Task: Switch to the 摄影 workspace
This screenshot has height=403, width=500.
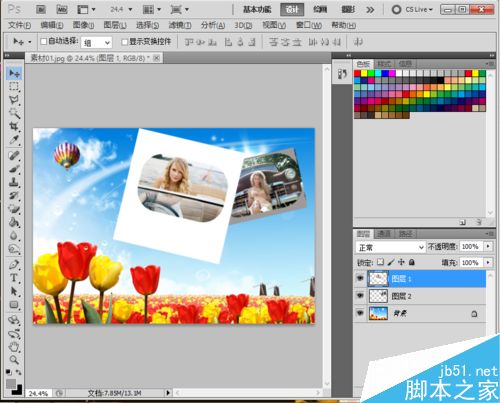Action: [348, 9]
